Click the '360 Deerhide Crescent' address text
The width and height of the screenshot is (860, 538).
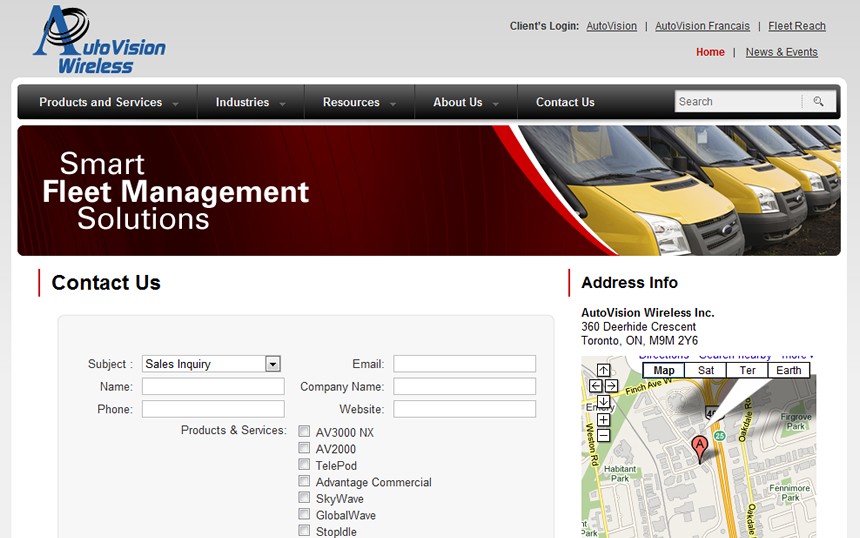[x=638, y=326]
